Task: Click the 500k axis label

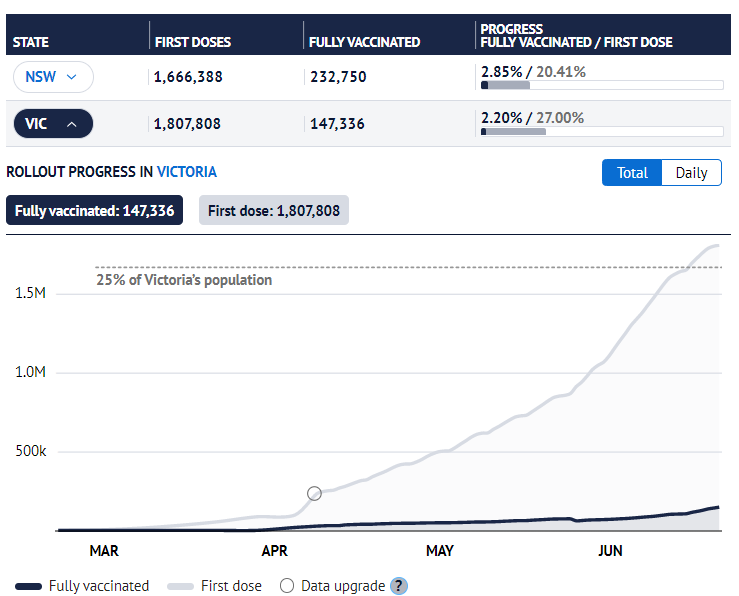Action: (31, 451)
